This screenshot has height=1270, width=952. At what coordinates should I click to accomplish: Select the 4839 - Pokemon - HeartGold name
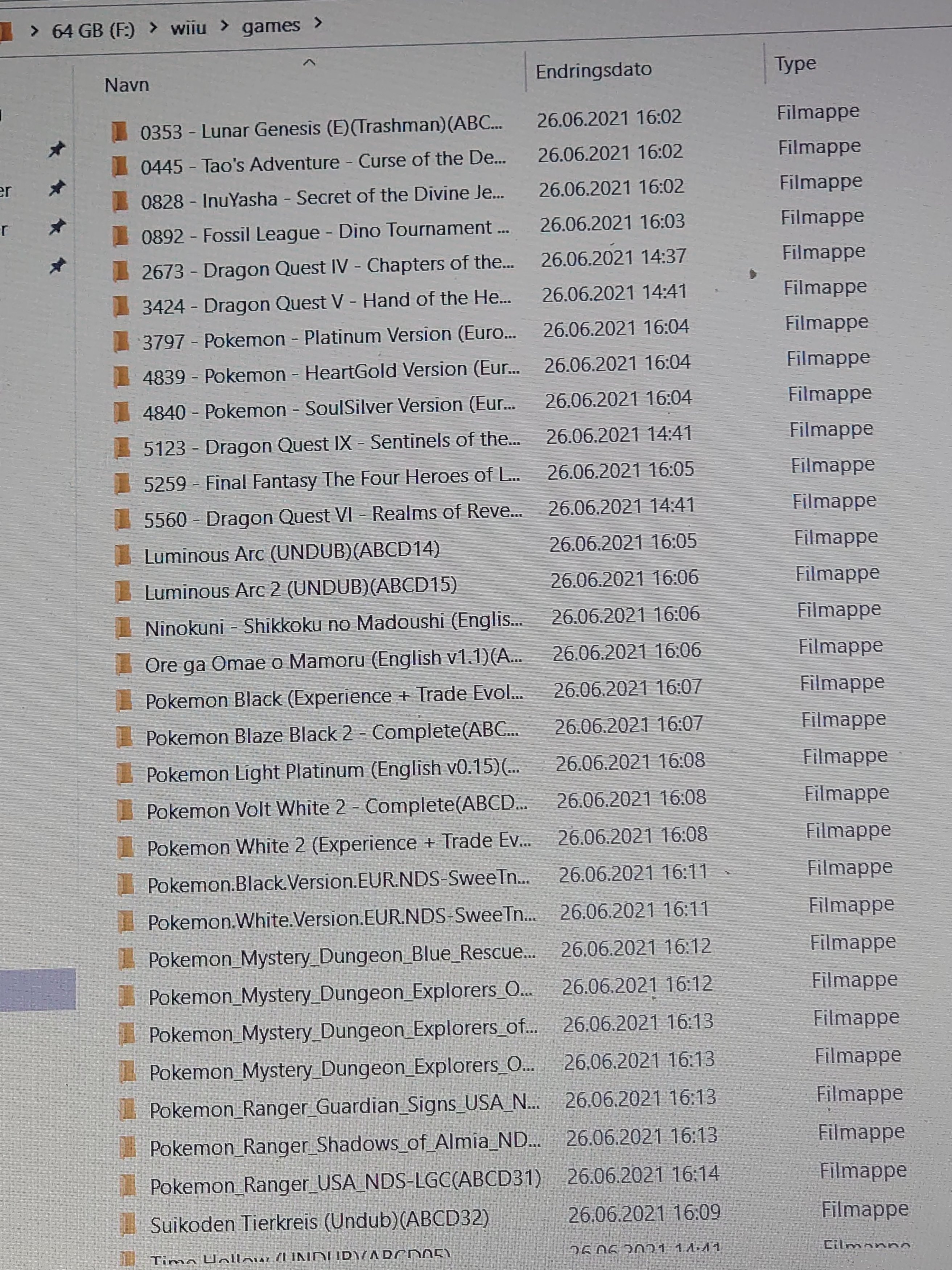(331, 373)
